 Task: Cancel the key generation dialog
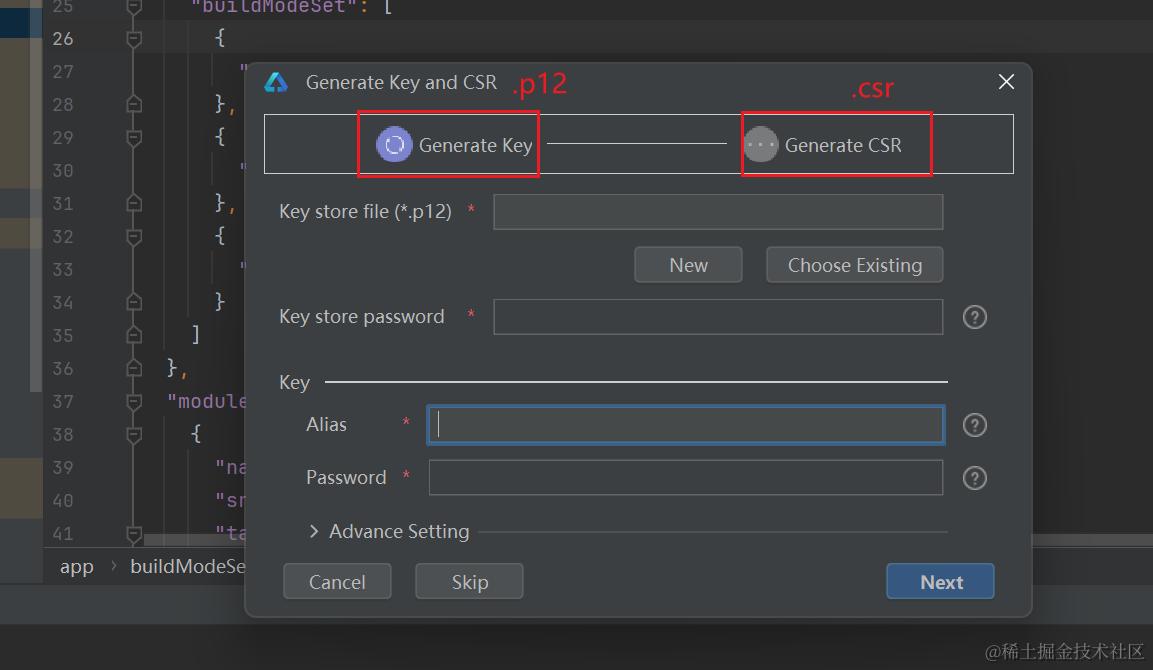[337, 582]
